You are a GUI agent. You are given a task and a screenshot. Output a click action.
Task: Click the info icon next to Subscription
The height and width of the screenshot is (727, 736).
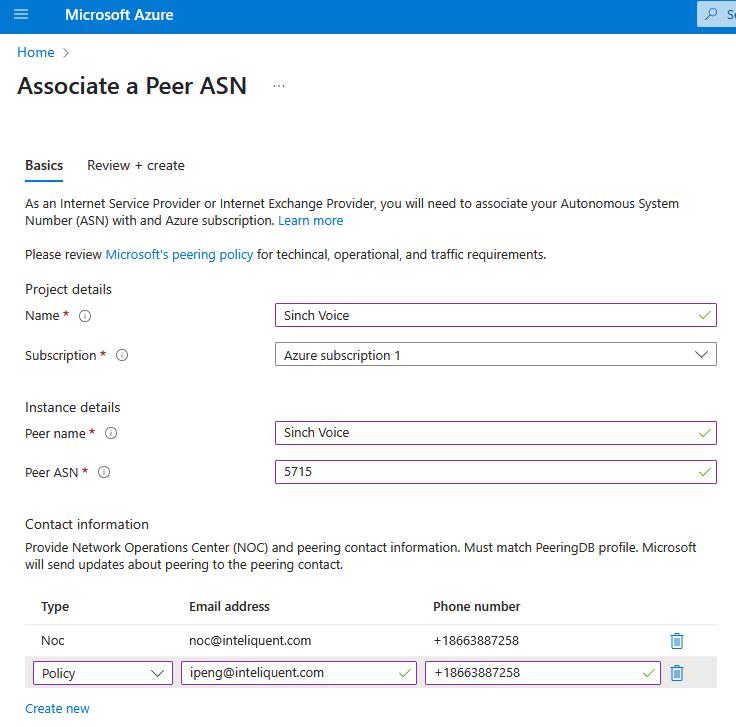122,355
